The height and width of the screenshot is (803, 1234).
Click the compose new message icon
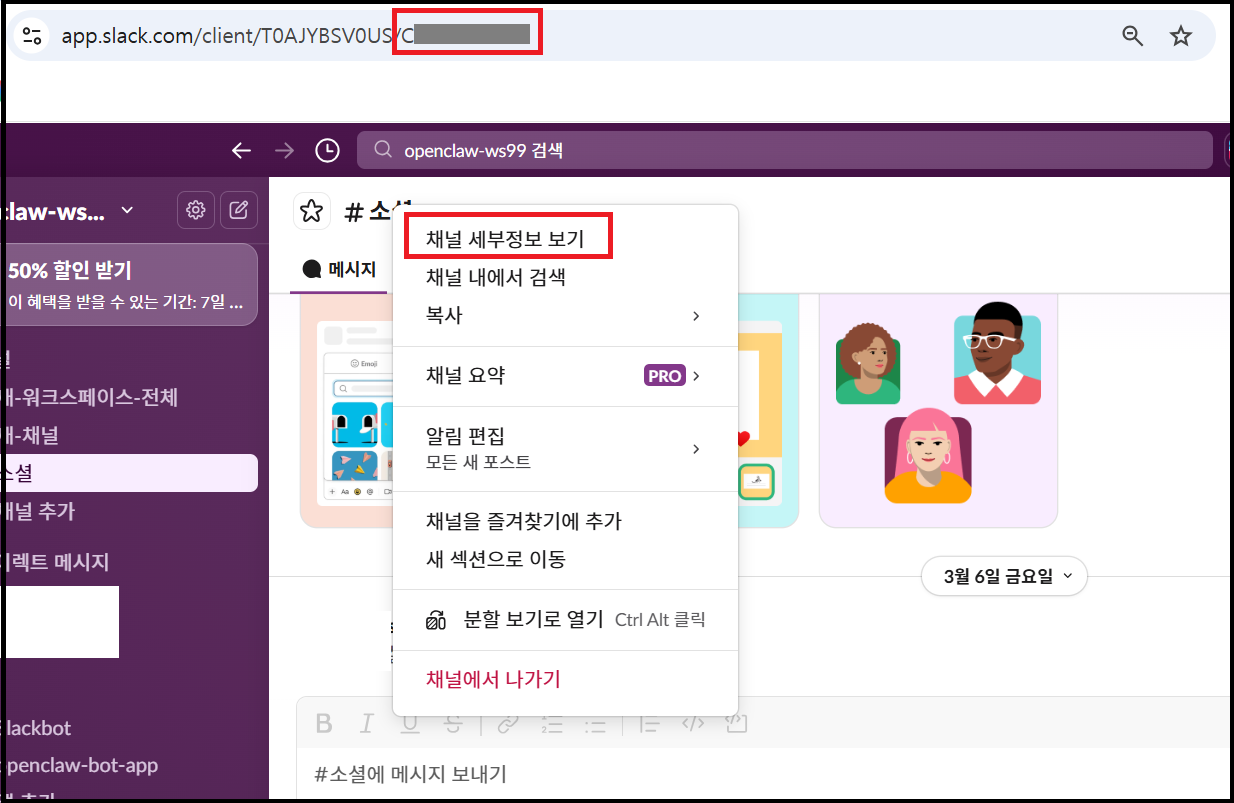coord(239,210)
